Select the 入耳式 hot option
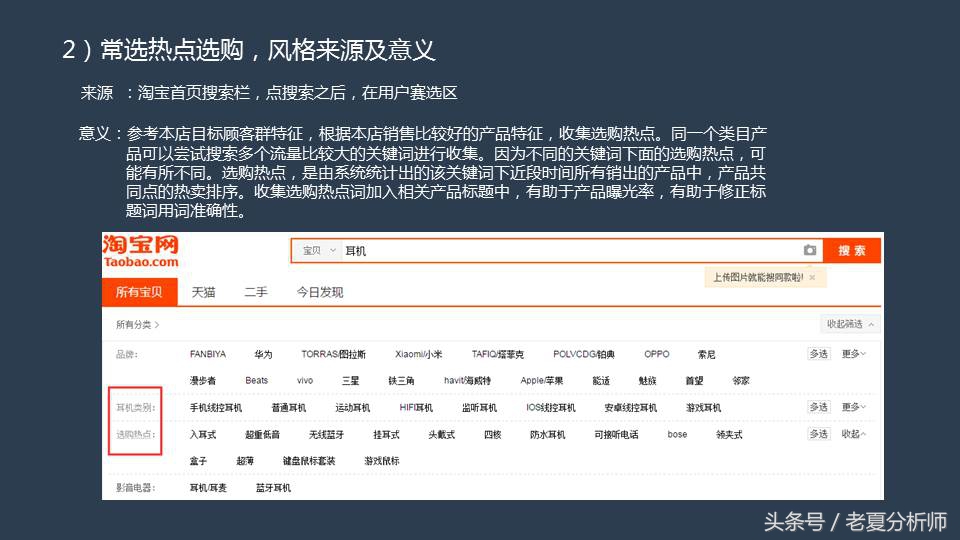Image resolution: width=960 pixels, height=540 pixels. [x=203, y=435]
